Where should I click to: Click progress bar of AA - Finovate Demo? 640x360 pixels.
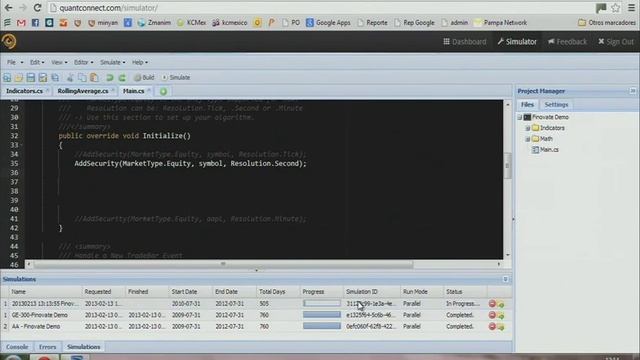click(x=322, y=326)
